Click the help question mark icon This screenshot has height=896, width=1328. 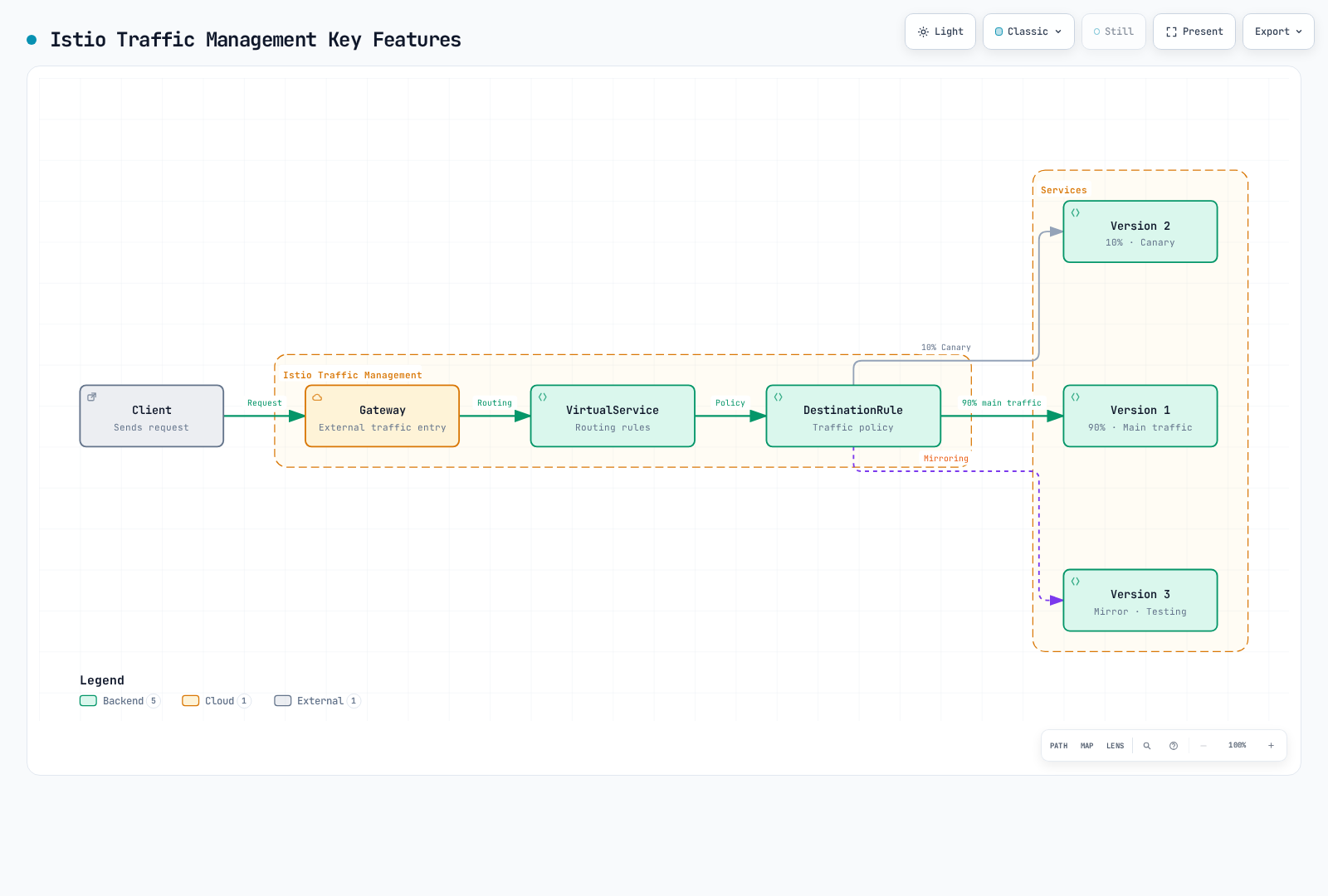pyautogui.click(x=1174, y=746)
